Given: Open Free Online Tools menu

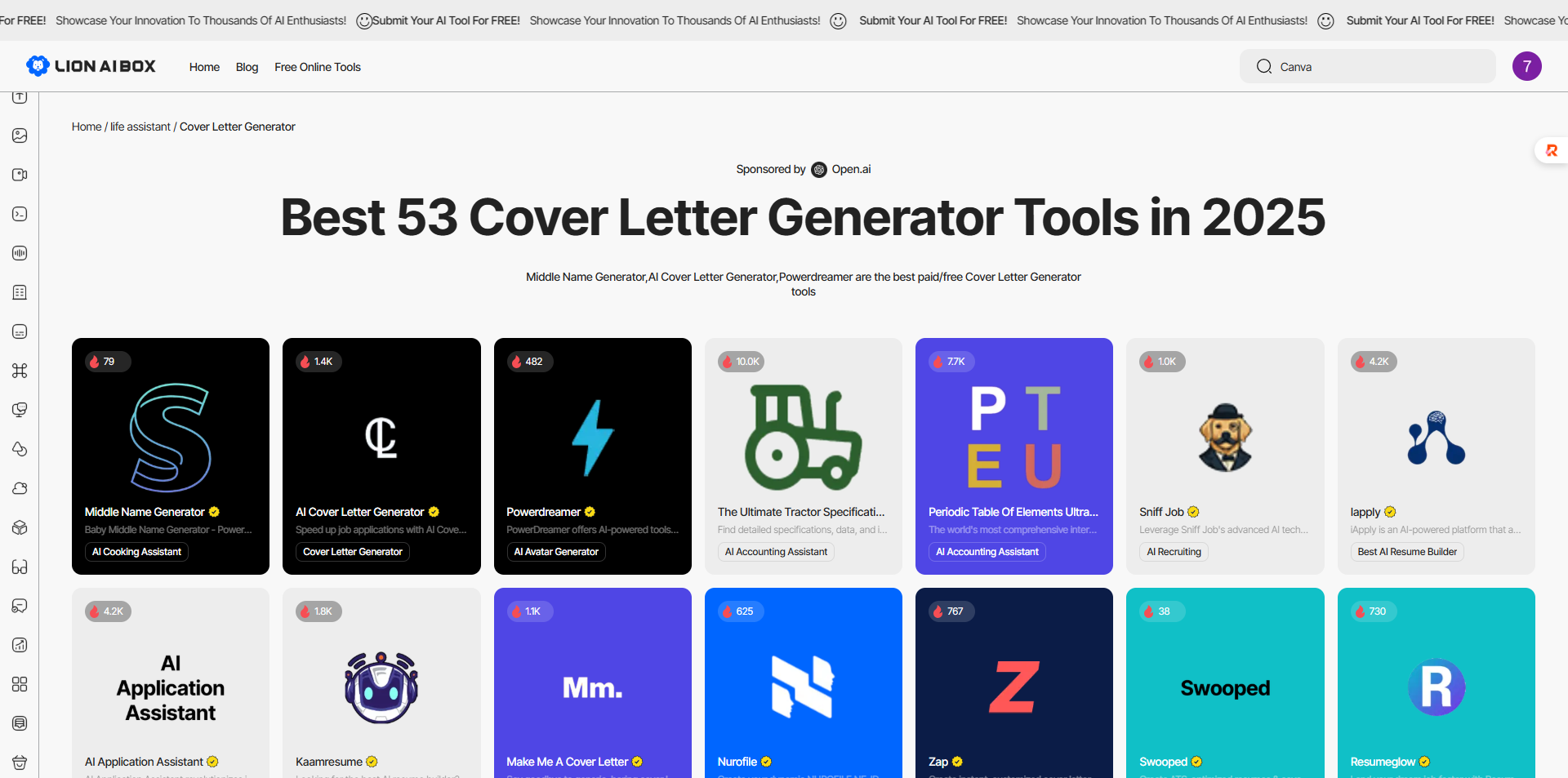Looking at the screenshot, I should (x=317, y=67).
